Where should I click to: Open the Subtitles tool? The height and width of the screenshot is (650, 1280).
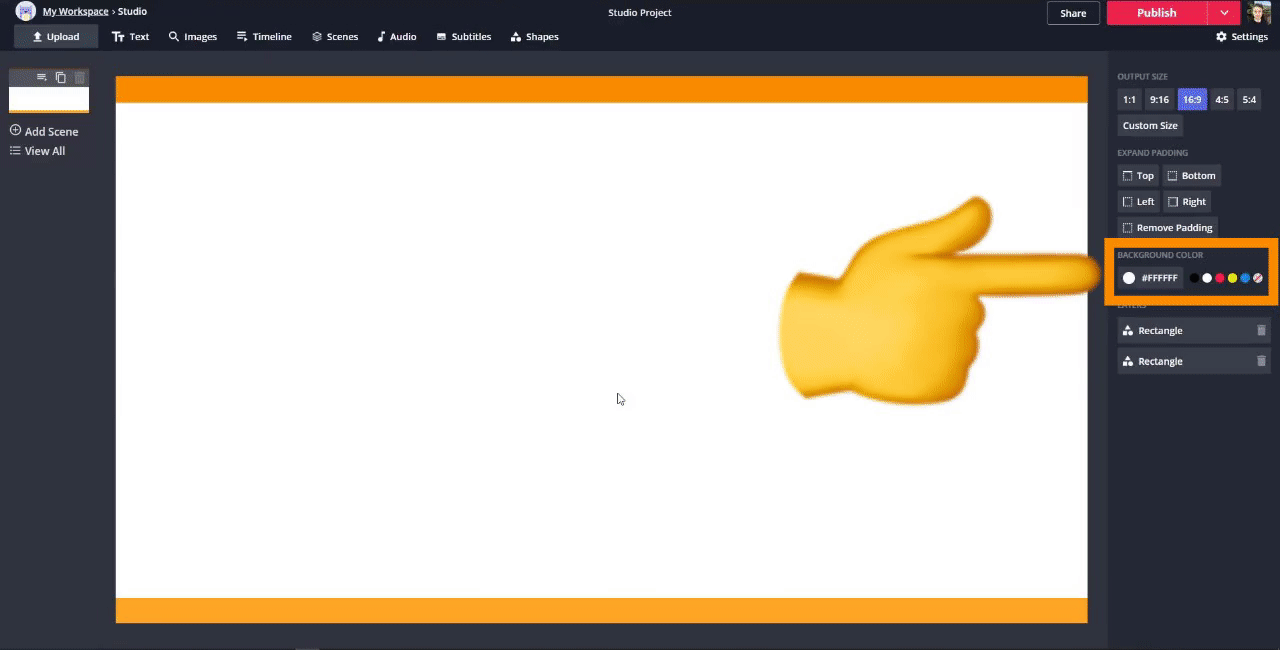464,37
